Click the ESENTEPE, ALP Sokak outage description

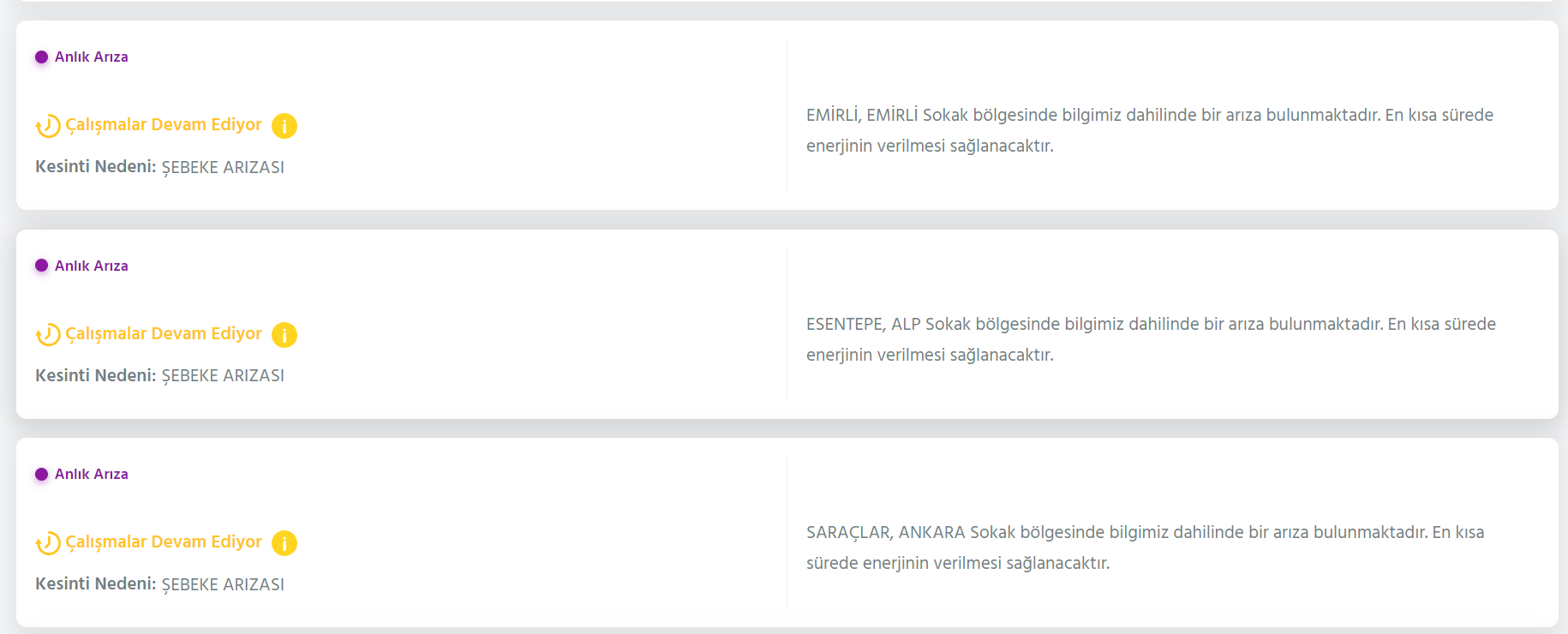(1151, 339)
